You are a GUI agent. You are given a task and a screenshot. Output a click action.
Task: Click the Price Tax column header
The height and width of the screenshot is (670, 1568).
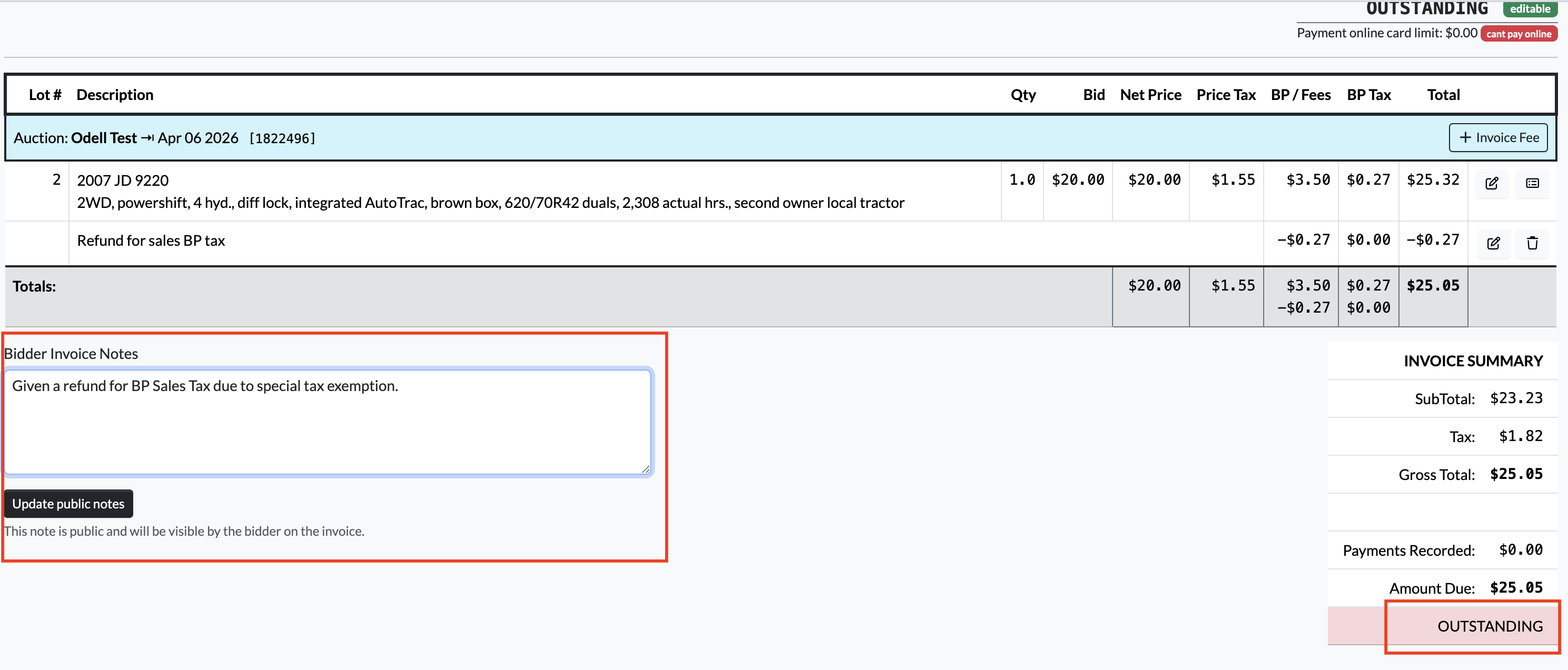(1226, 95)
